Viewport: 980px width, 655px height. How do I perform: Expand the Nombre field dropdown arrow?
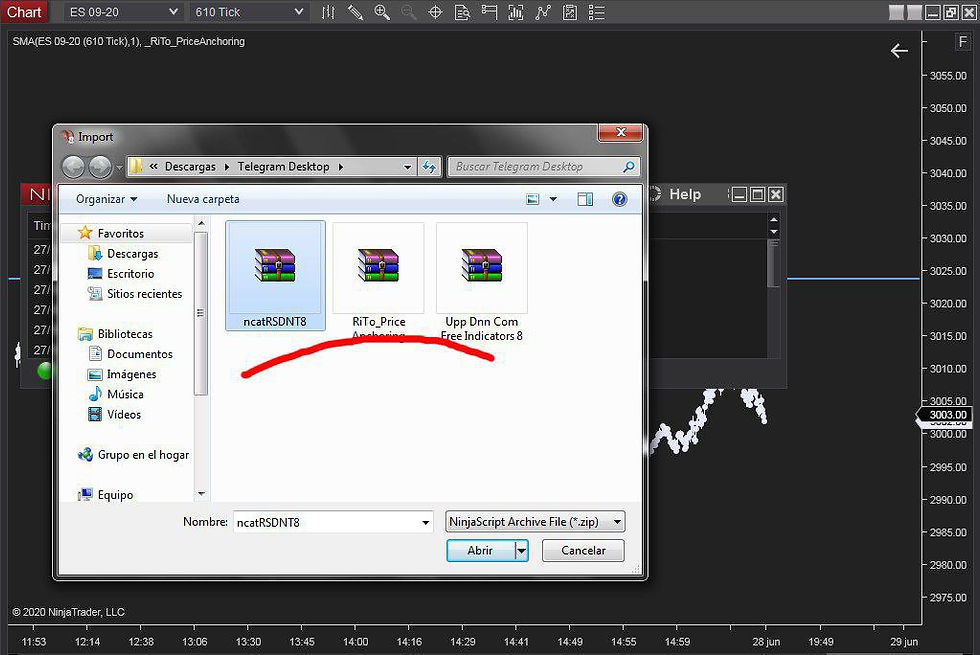click(x=426, y=522)
